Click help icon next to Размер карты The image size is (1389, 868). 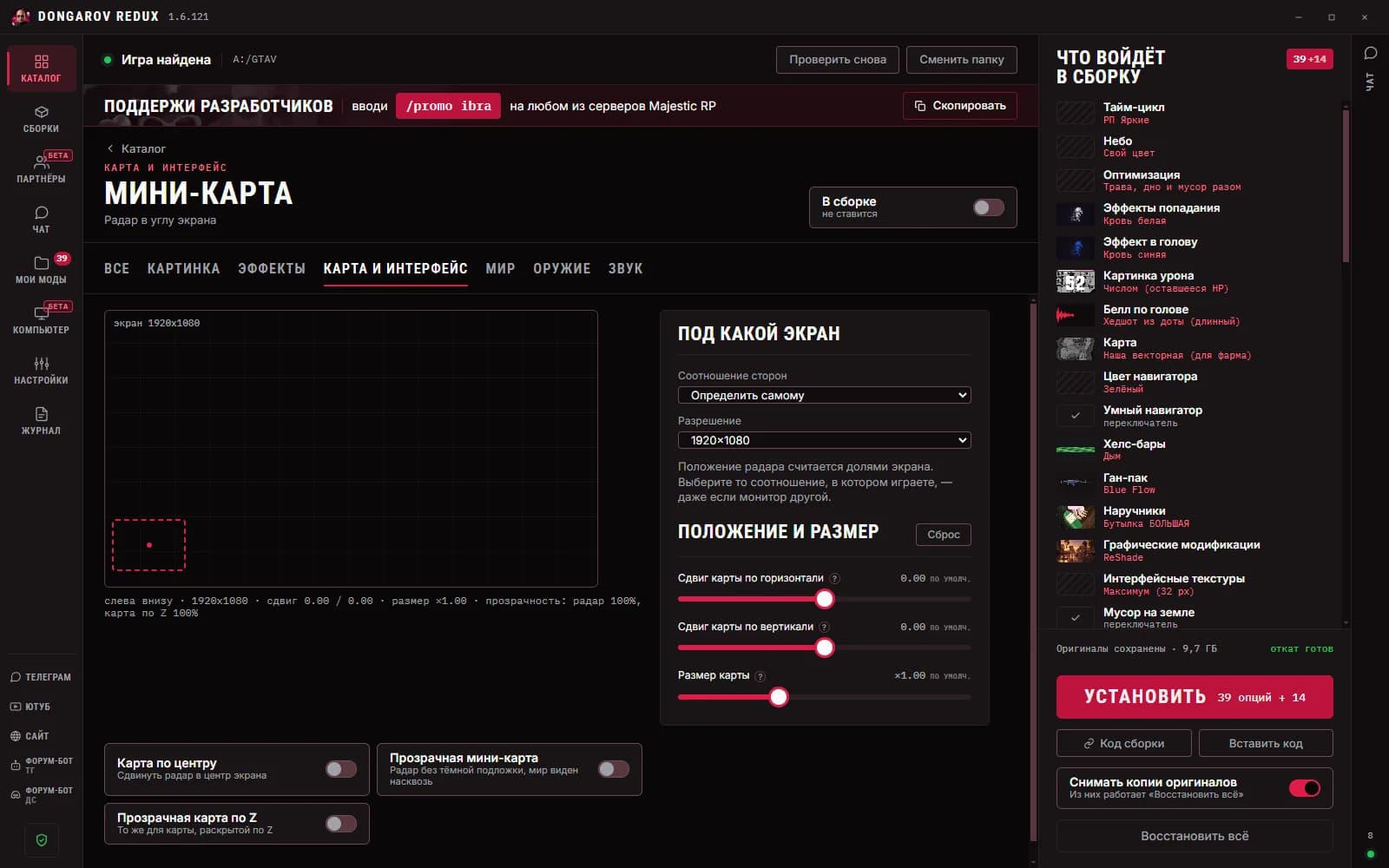tap(760, 676)
